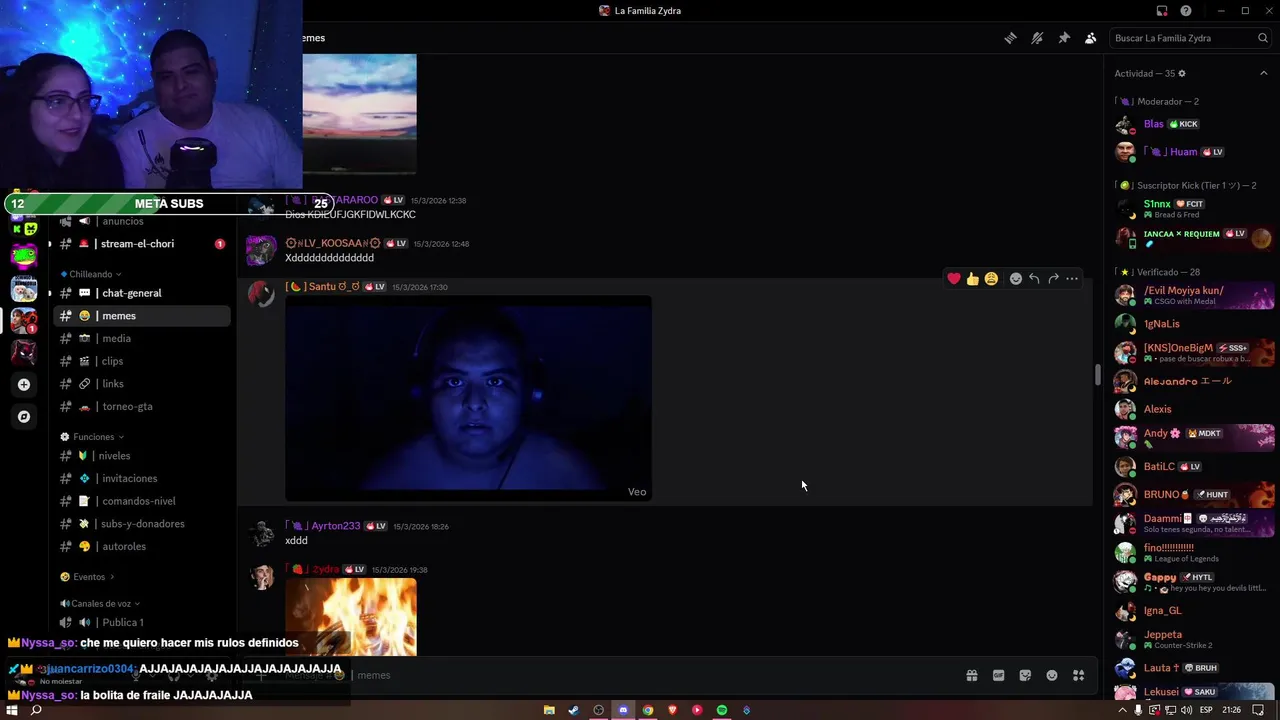Select the memes channel

coord(143,316)
